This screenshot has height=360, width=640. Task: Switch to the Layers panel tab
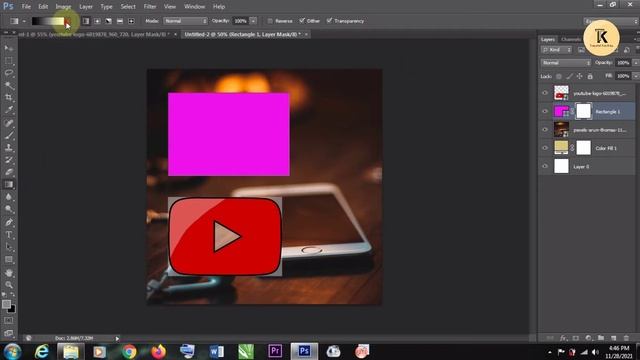pos(548,40)
